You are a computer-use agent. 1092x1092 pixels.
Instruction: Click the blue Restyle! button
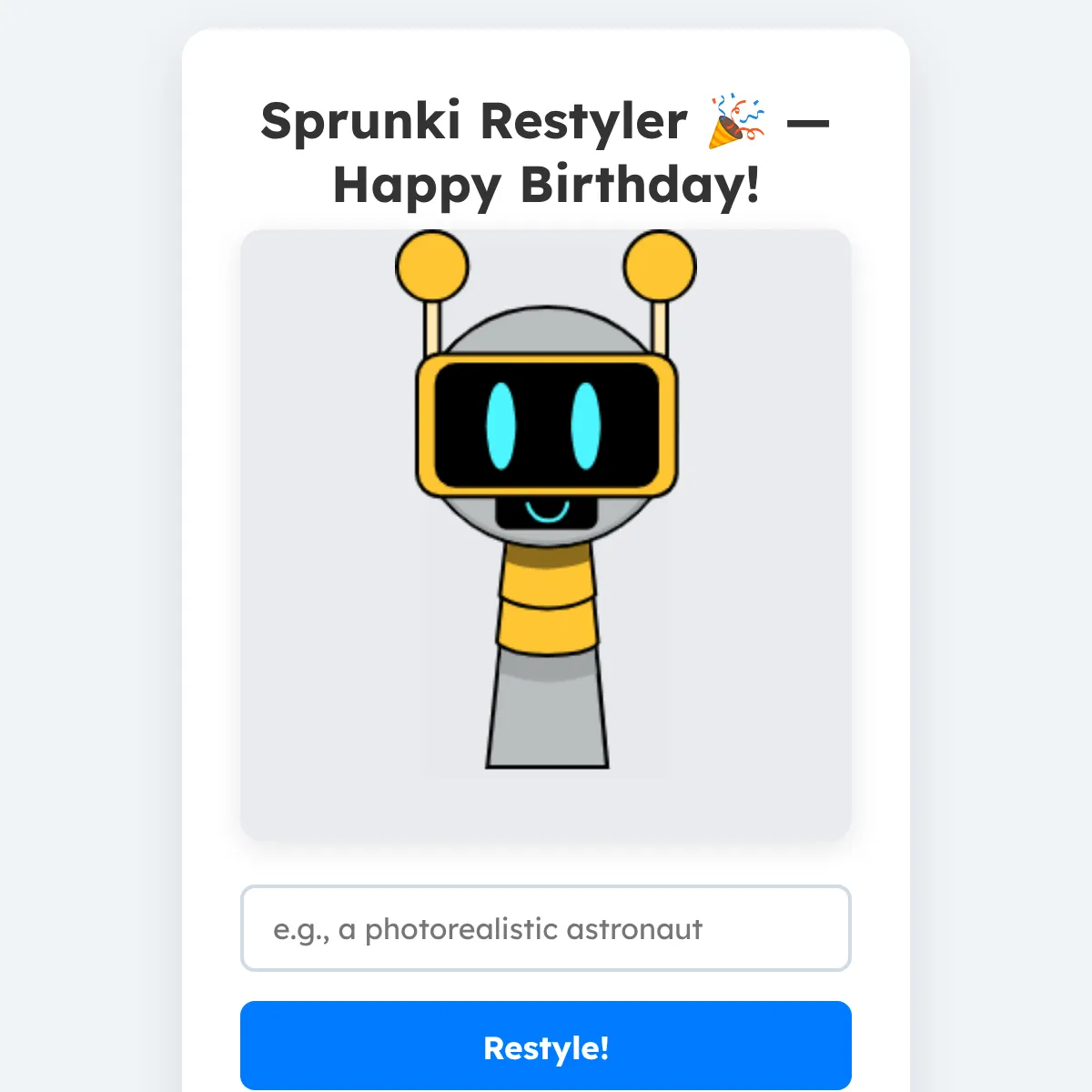click(546, 1046)
